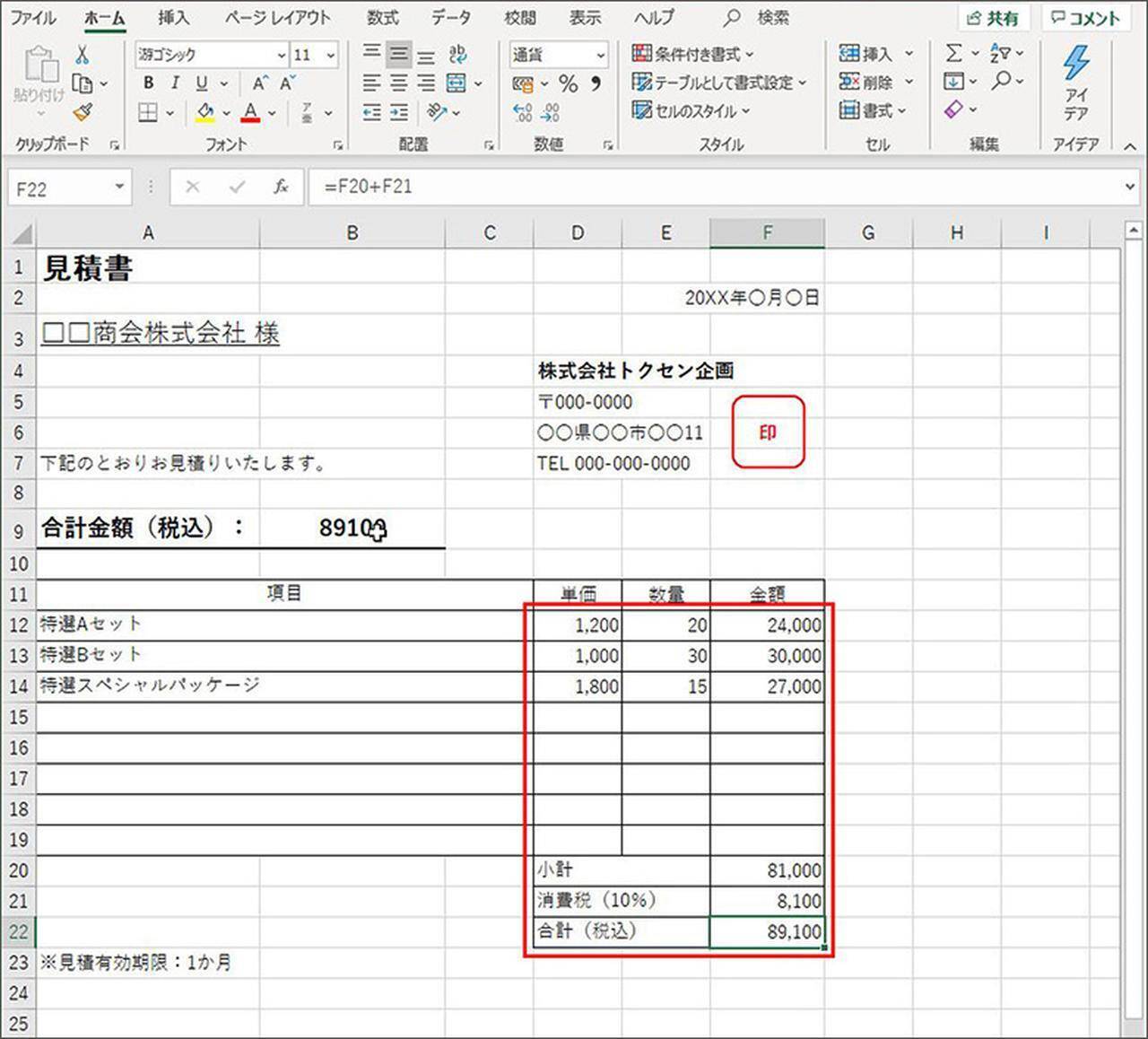Image resolution: width=1148 pixels, height=1039 pixels.
Task: Toggle Bold formatting
Action: click(149, 83)
